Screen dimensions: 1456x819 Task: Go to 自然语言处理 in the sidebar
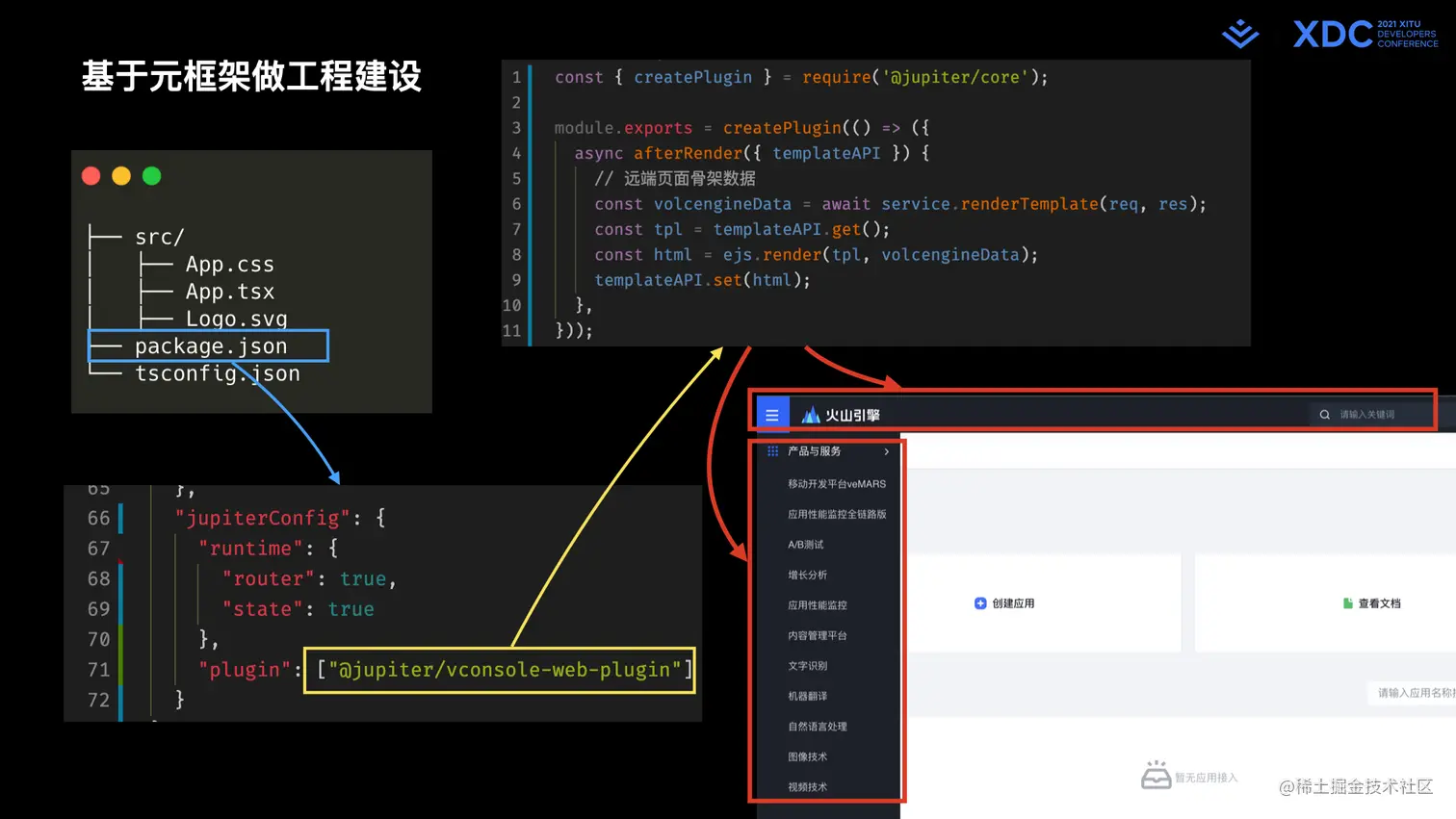point(818,727)
